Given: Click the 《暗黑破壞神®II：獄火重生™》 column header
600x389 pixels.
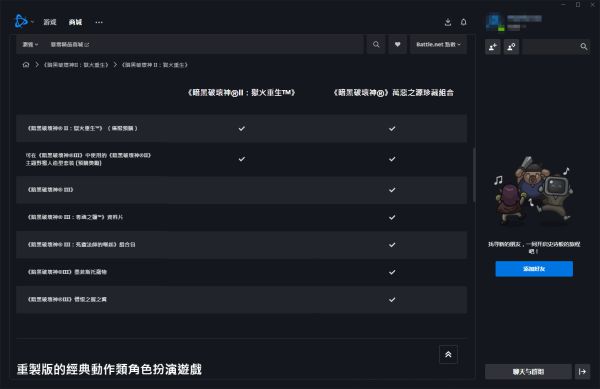Looking at the screenshot, I should pyautogui.click(x=241, y=93).
